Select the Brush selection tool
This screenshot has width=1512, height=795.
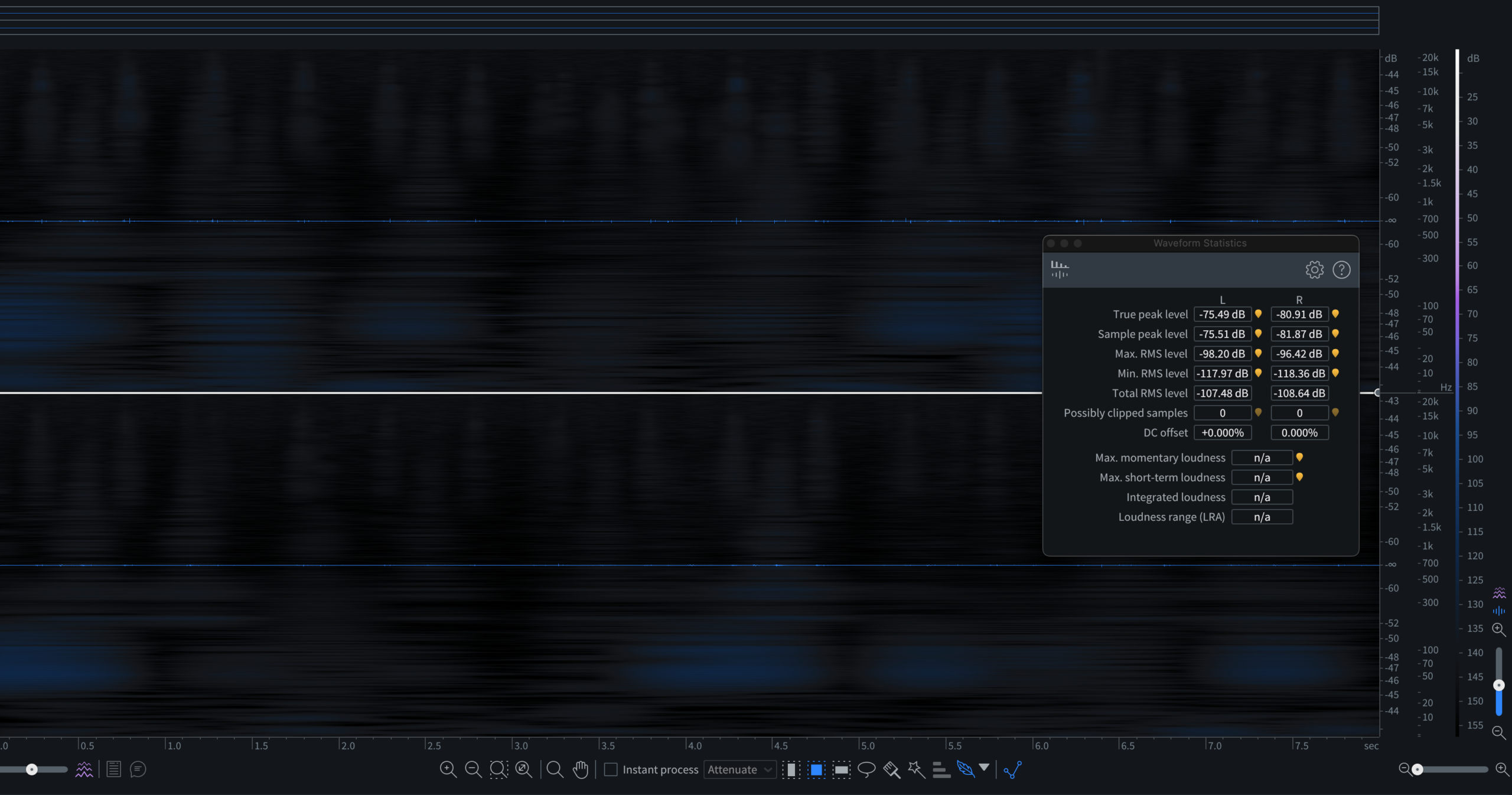(891, 769)
